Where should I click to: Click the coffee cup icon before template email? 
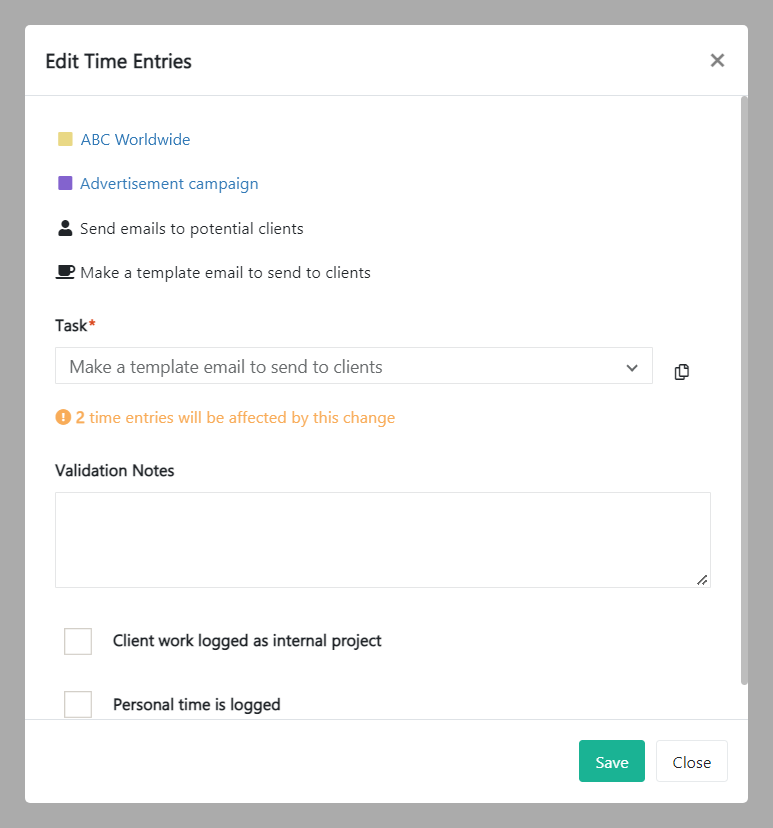click(65, 272)
